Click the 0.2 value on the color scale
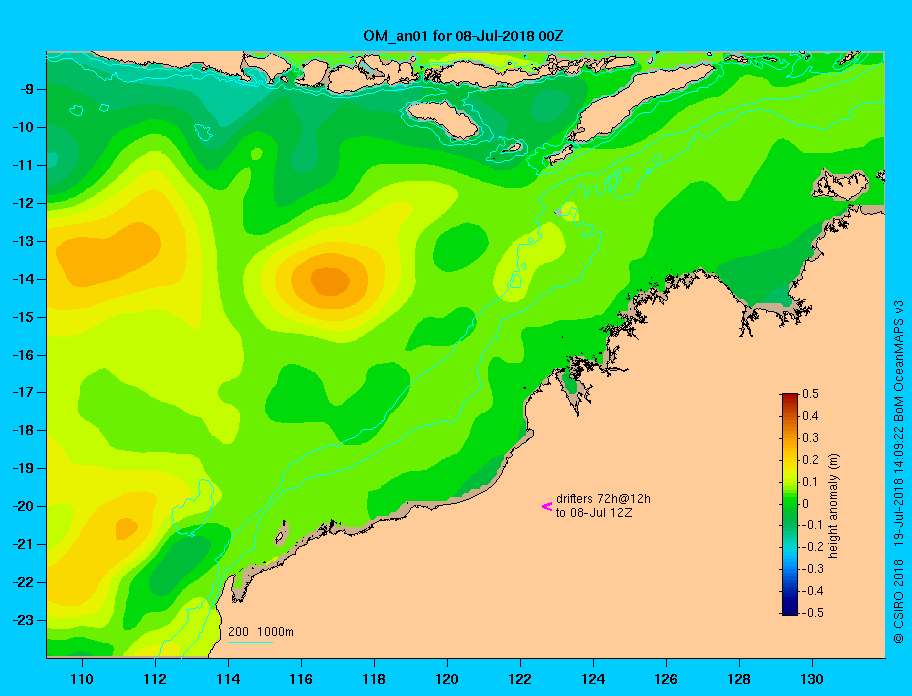 click(810, 459)
